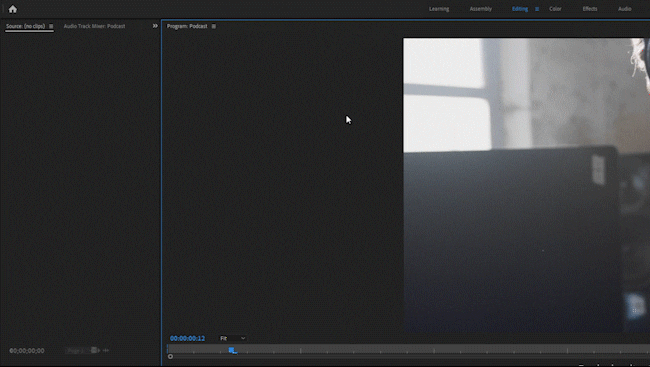
Task: Go to the Home screen icon
Action: click(x=12, y=9)
